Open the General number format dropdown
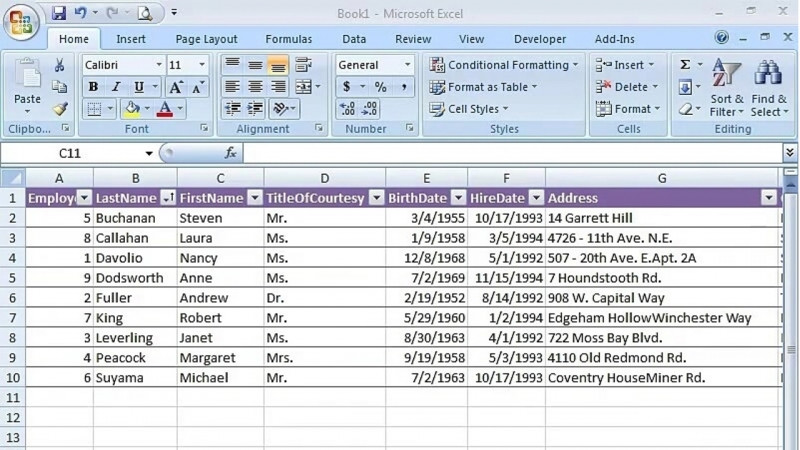Image resolution: width=800 pixels, height=450 pixels. tap(407, 65)
